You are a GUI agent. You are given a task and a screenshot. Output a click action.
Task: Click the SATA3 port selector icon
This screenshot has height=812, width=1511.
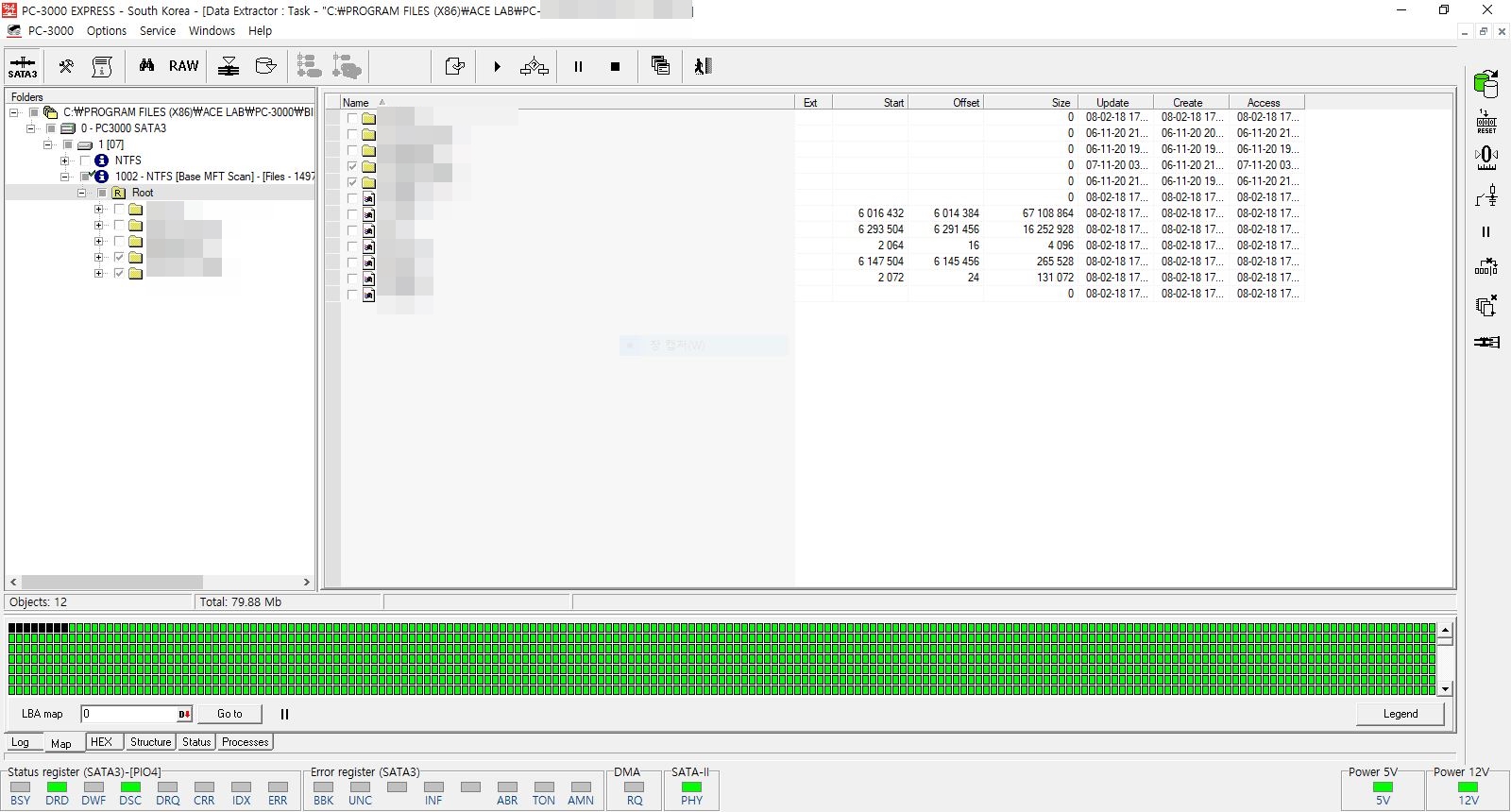coord(23,66)
